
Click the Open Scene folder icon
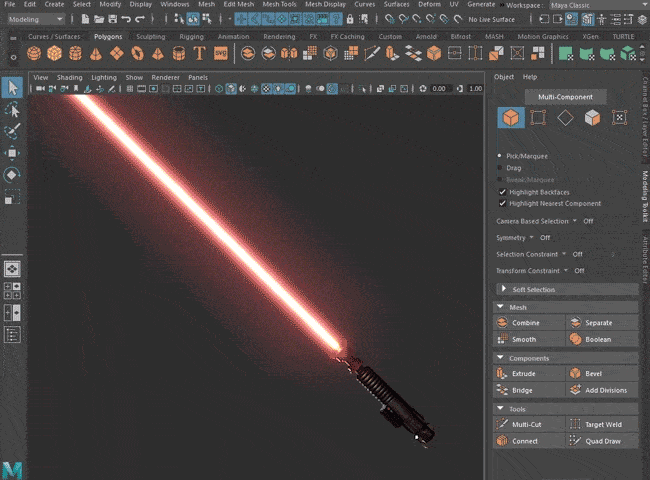coord(99,19)
